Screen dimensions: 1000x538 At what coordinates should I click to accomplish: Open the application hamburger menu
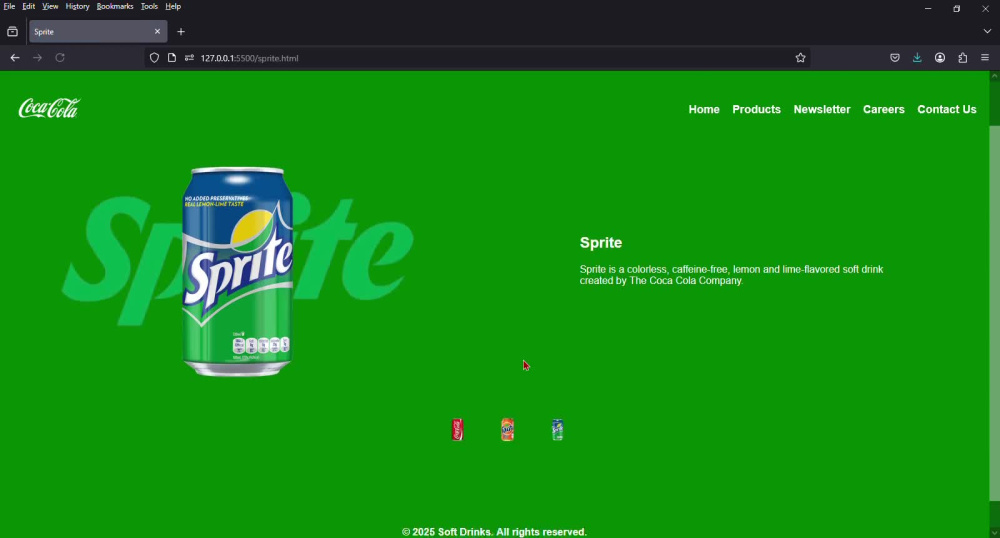point(985,58)
